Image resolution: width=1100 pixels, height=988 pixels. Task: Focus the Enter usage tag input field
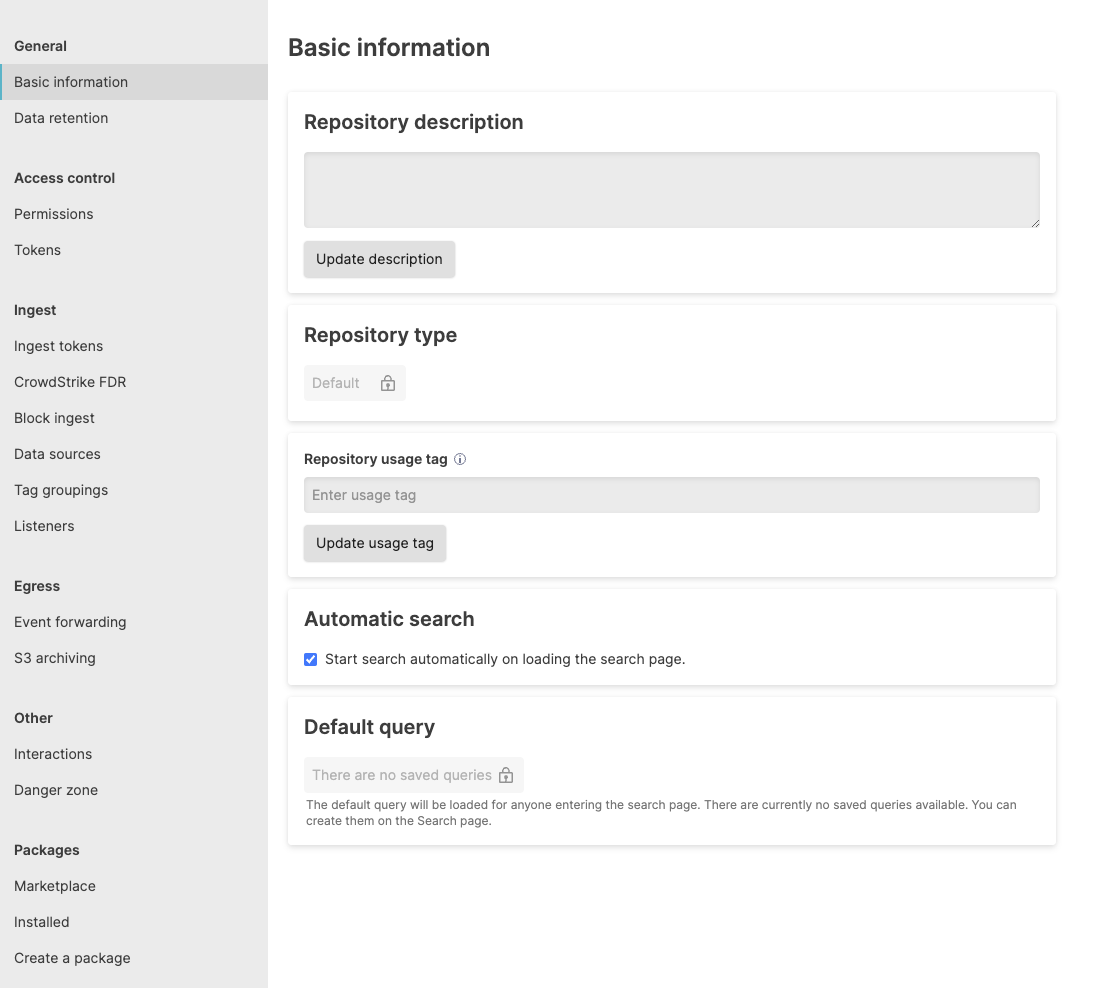[671, 495]
